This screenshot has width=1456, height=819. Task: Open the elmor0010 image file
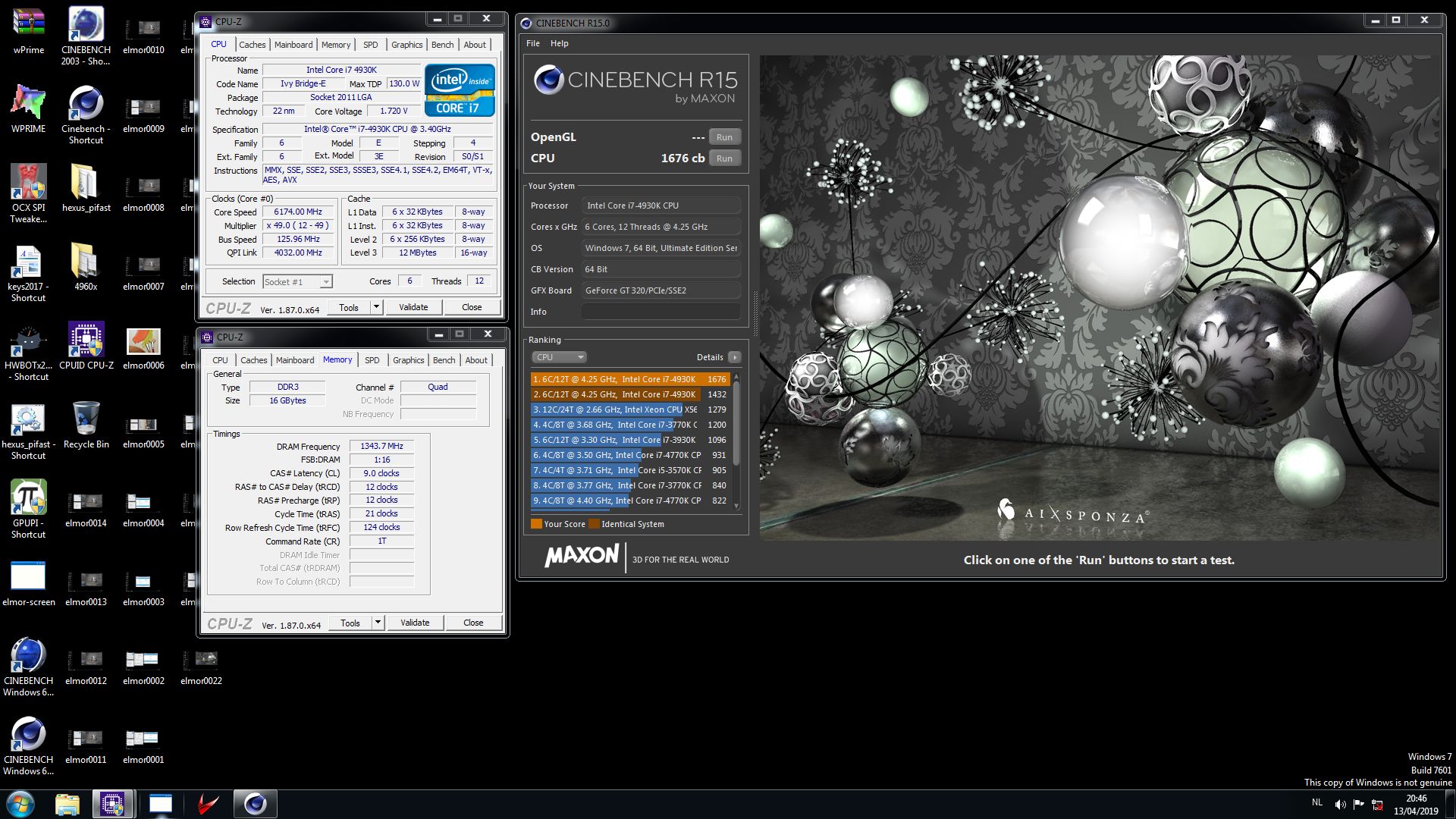pos(143,36)
